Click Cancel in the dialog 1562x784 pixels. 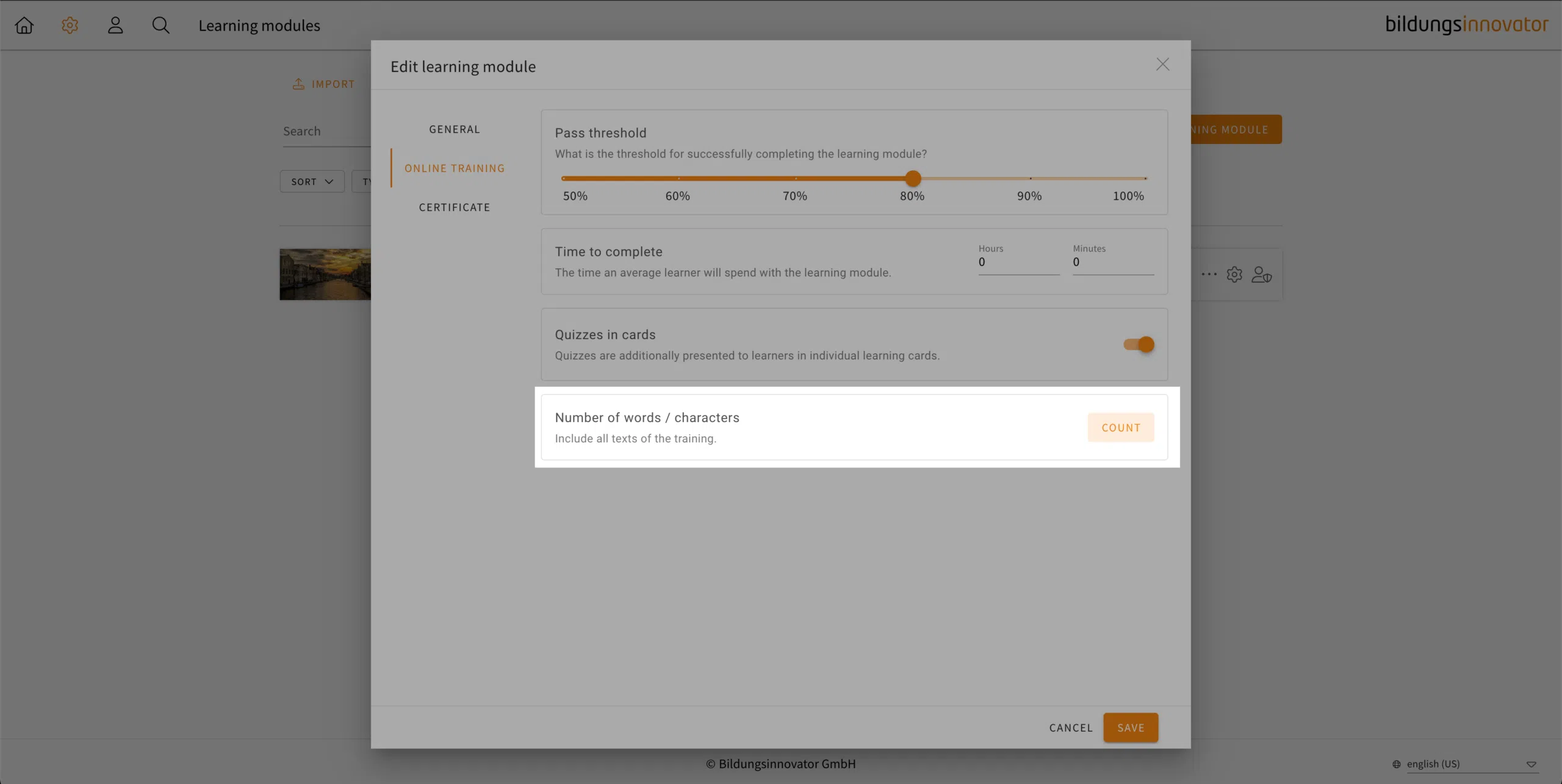point(1071,728)
